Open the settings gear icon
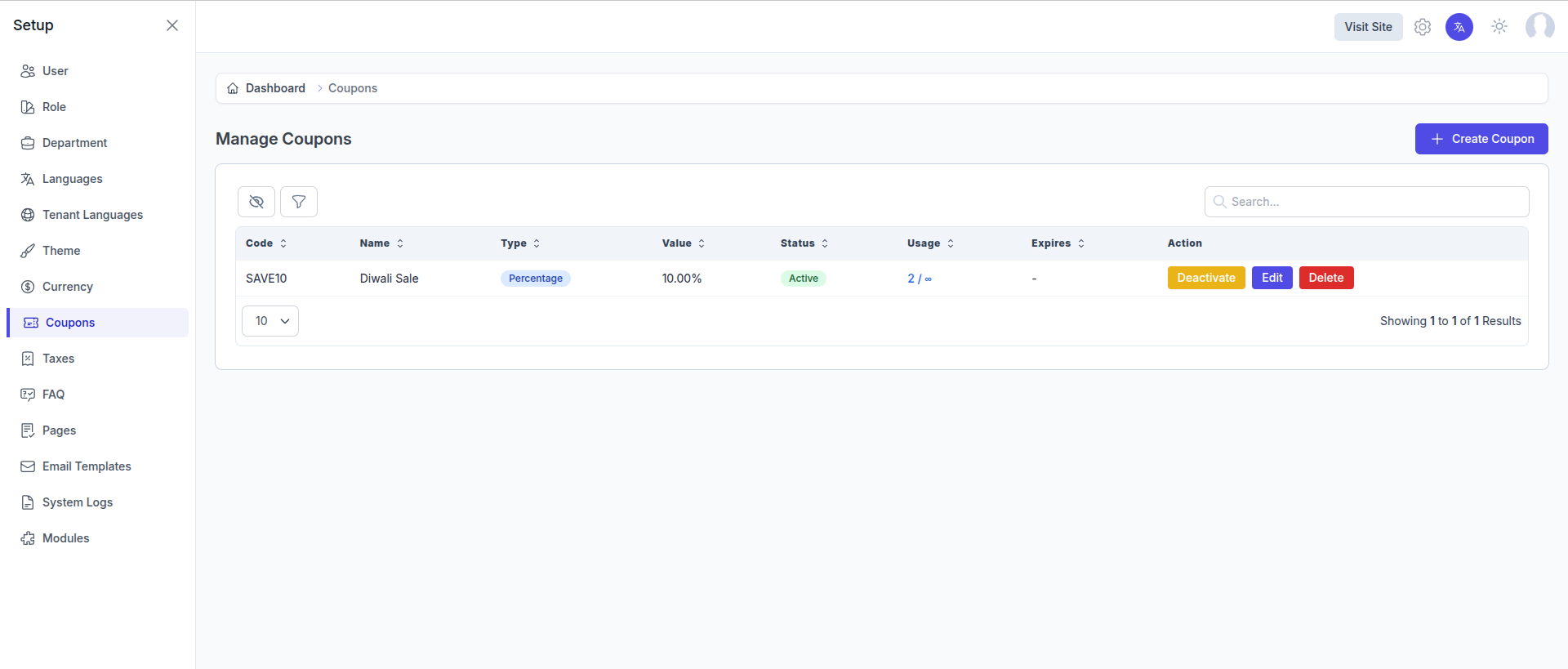 click(1423, 27)
